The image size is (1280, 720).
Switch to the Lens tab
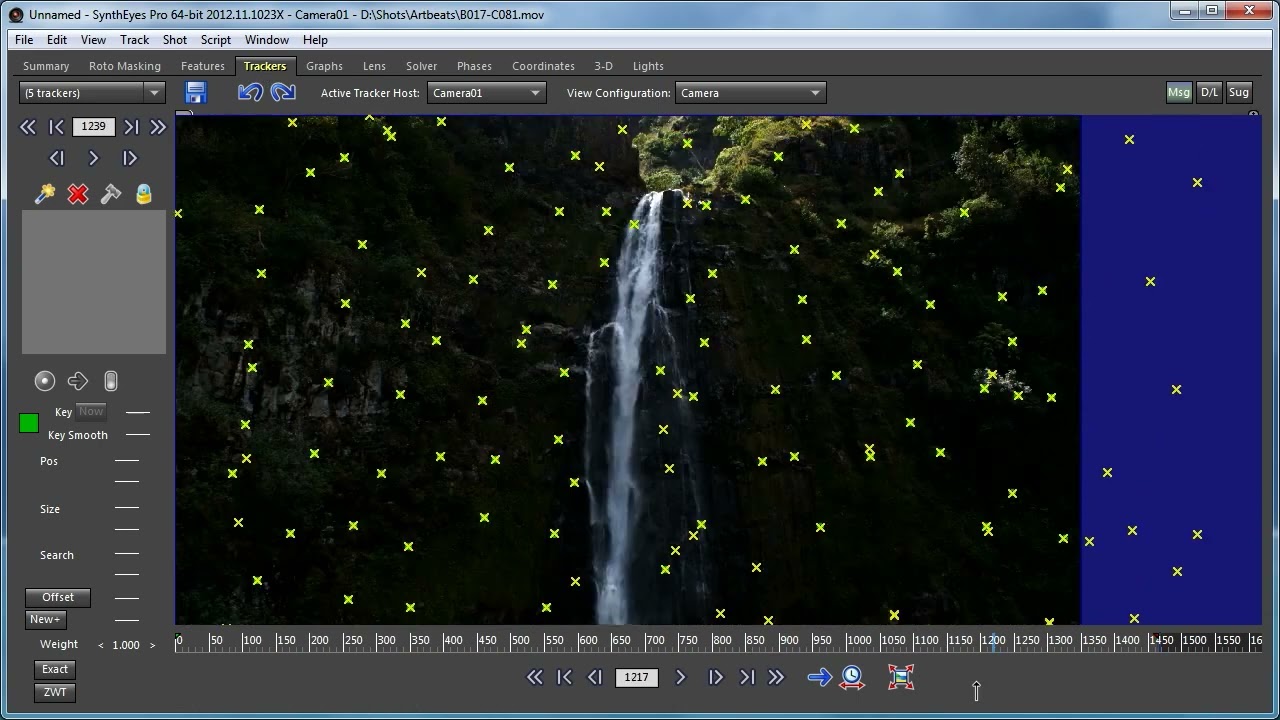[x=374, y=66]
